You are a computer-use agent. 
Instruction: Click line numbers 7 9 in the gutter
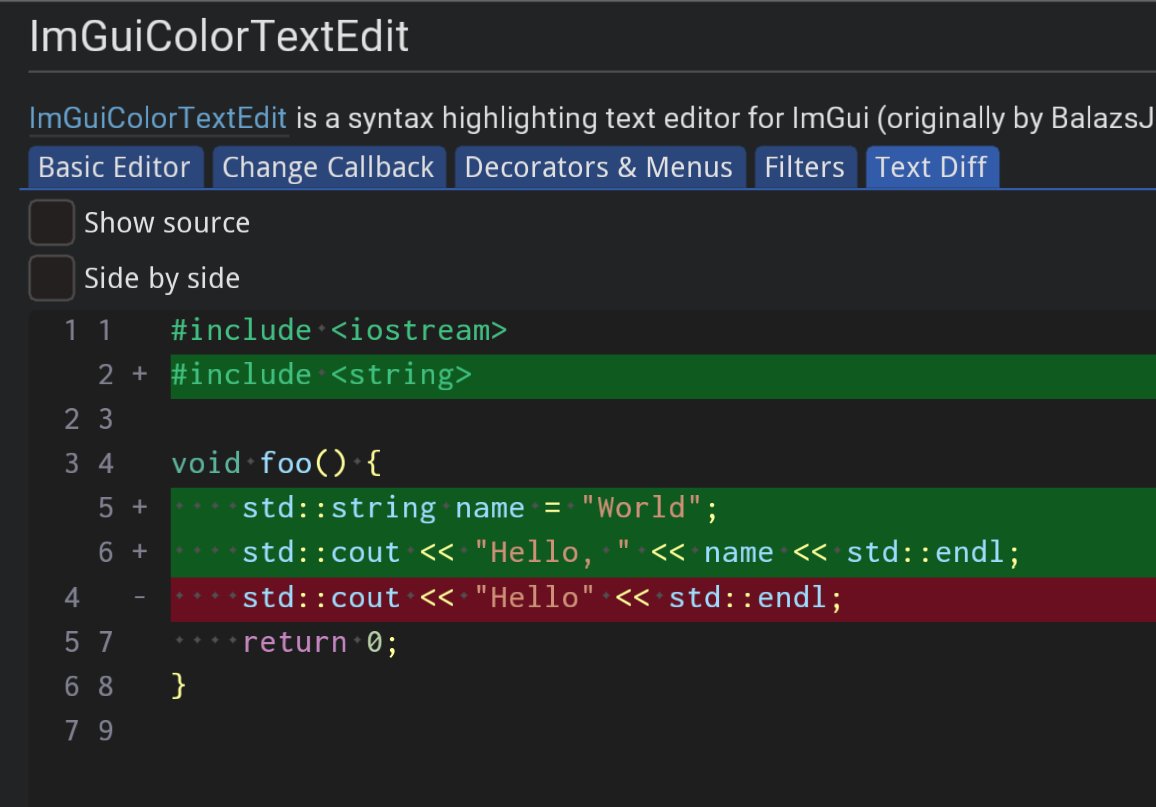[x=88, y=730]
